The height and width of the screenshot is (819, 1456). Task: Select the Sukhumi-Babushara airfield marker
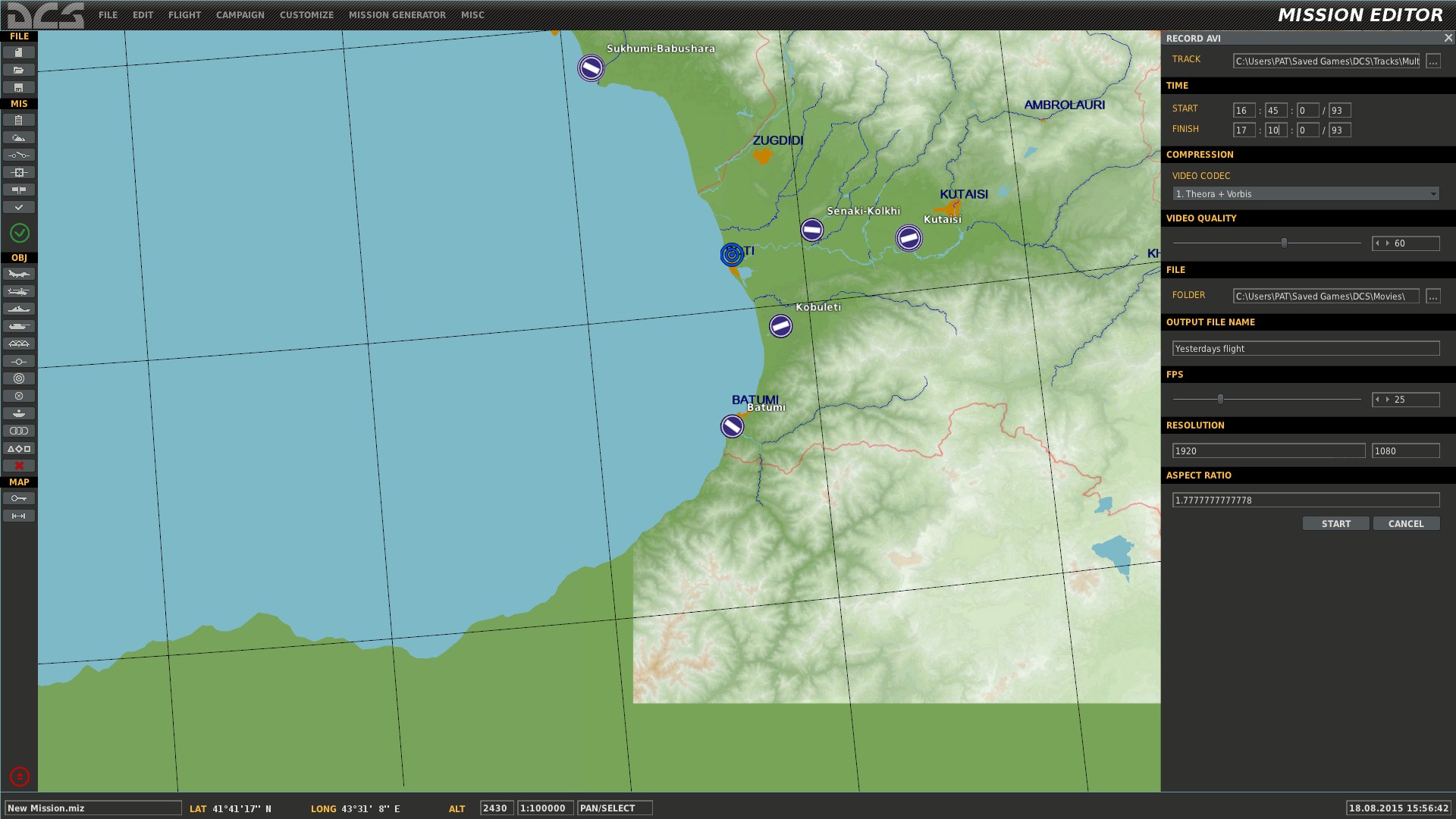(591, 68)
